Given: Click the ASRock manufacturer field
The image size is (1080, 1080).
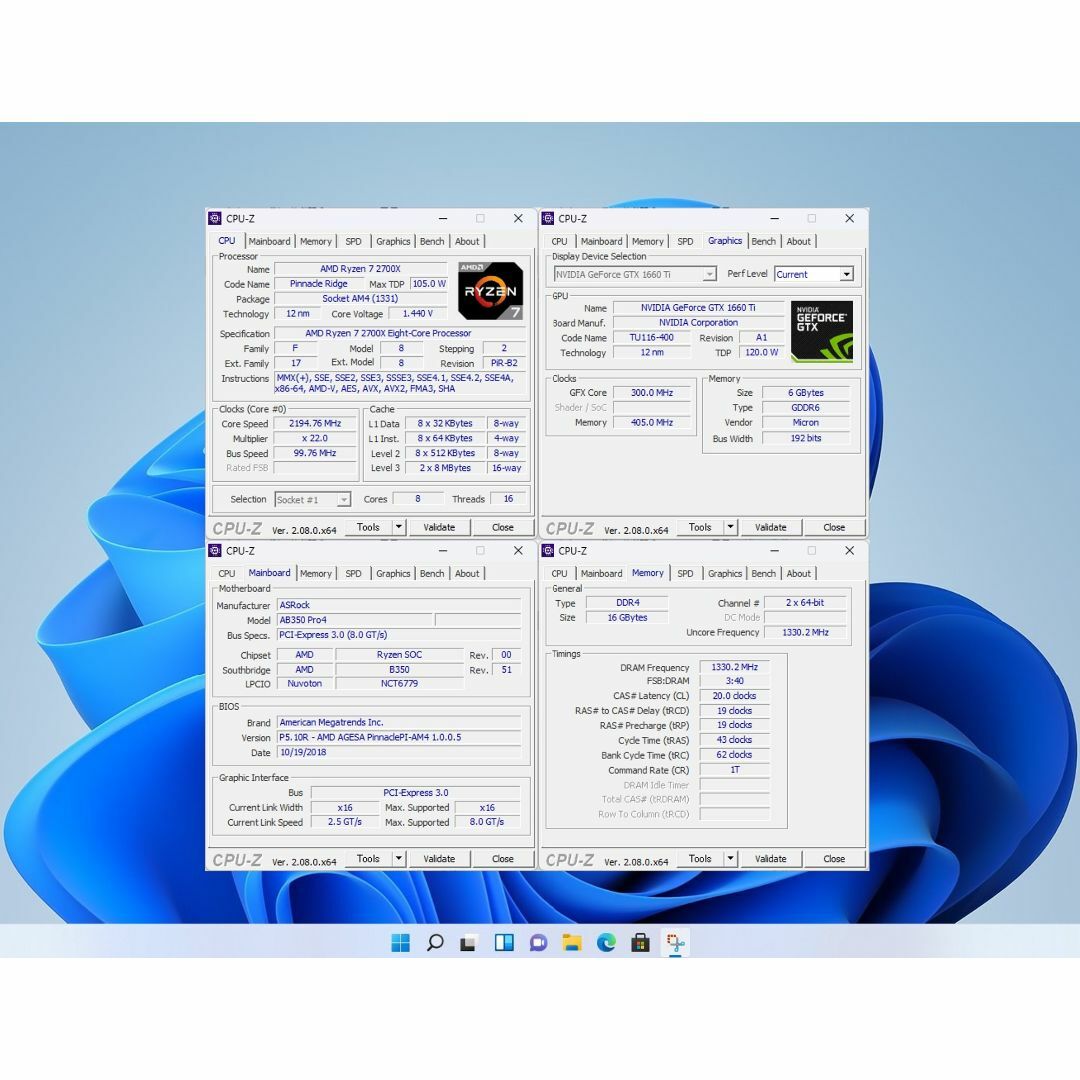Looking at the screenshot, I should click(399, 605).
